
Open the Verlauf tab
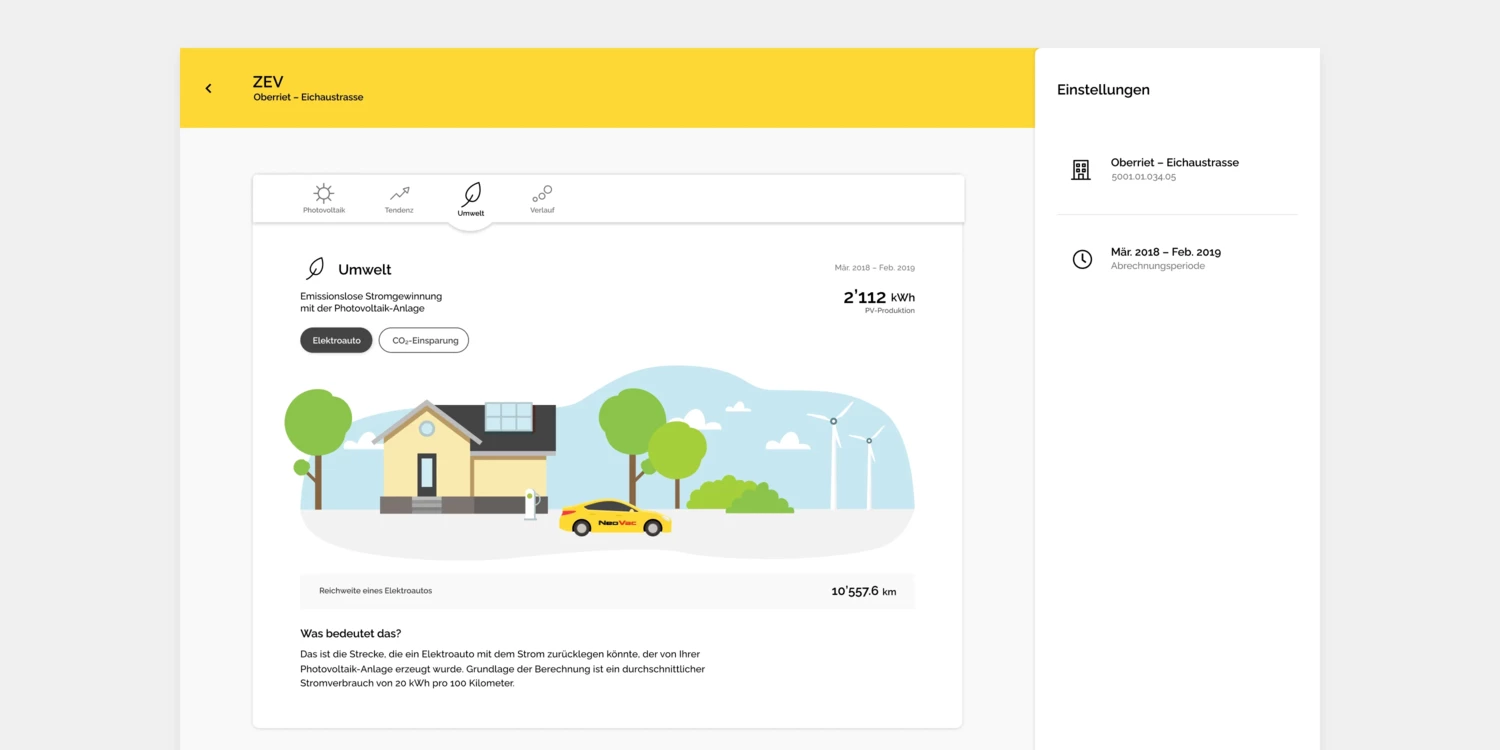point(542,198)
